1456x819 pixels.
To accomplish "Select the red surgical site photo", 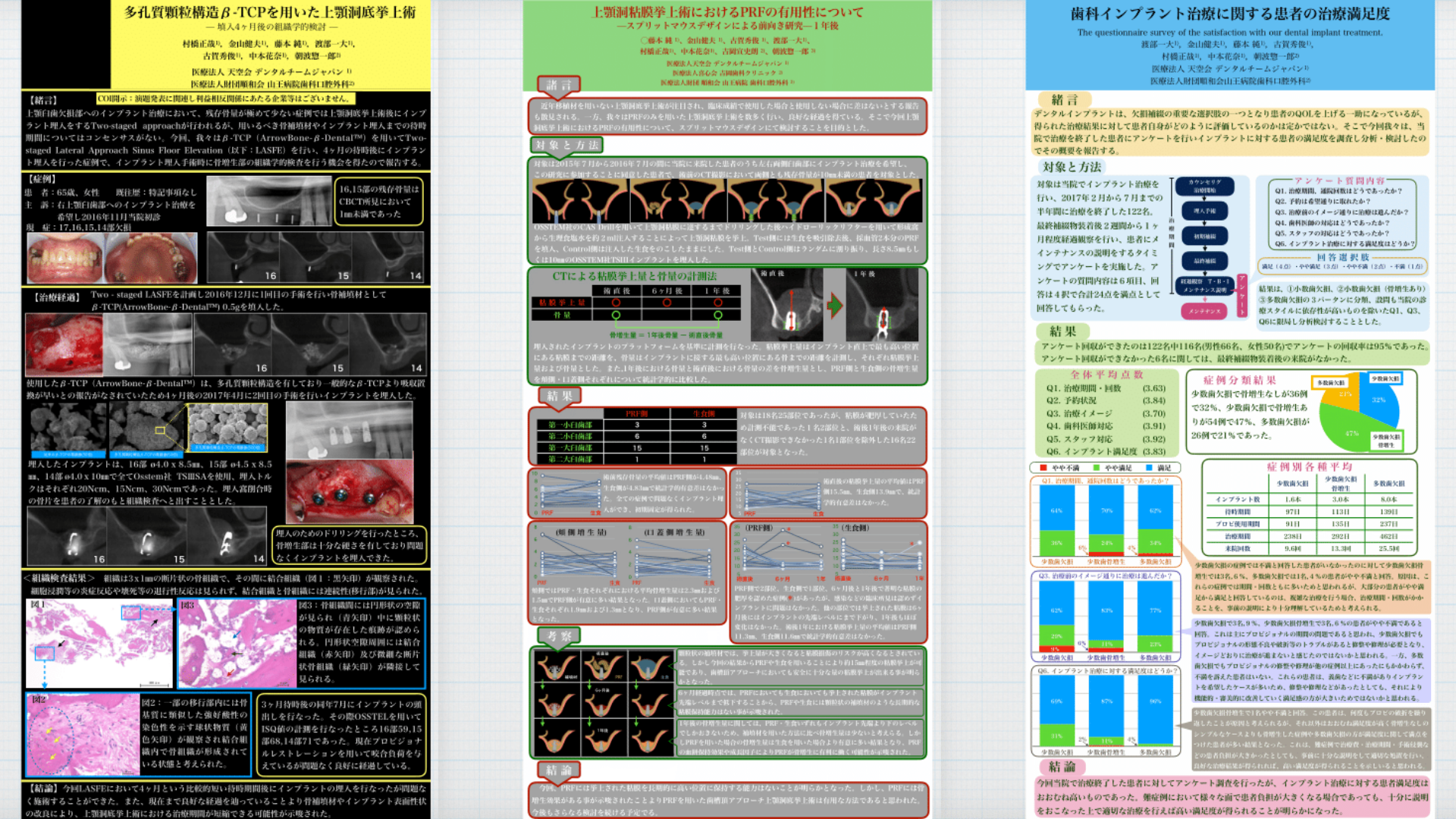I will [x=64, y=345].
